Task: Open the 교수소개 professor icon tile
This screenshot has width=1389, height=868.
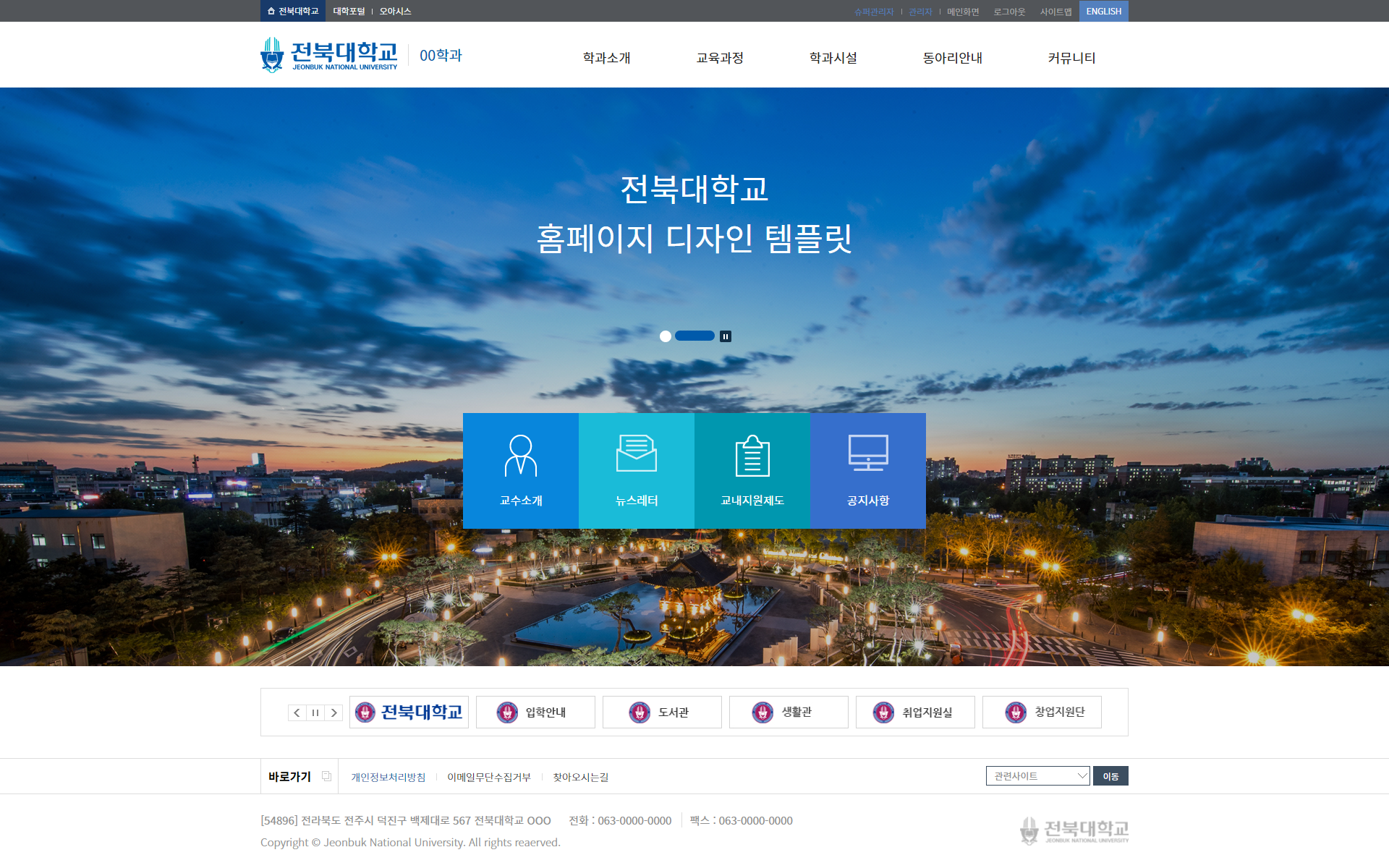Action: pyautogui.click(x=521, y=470)
